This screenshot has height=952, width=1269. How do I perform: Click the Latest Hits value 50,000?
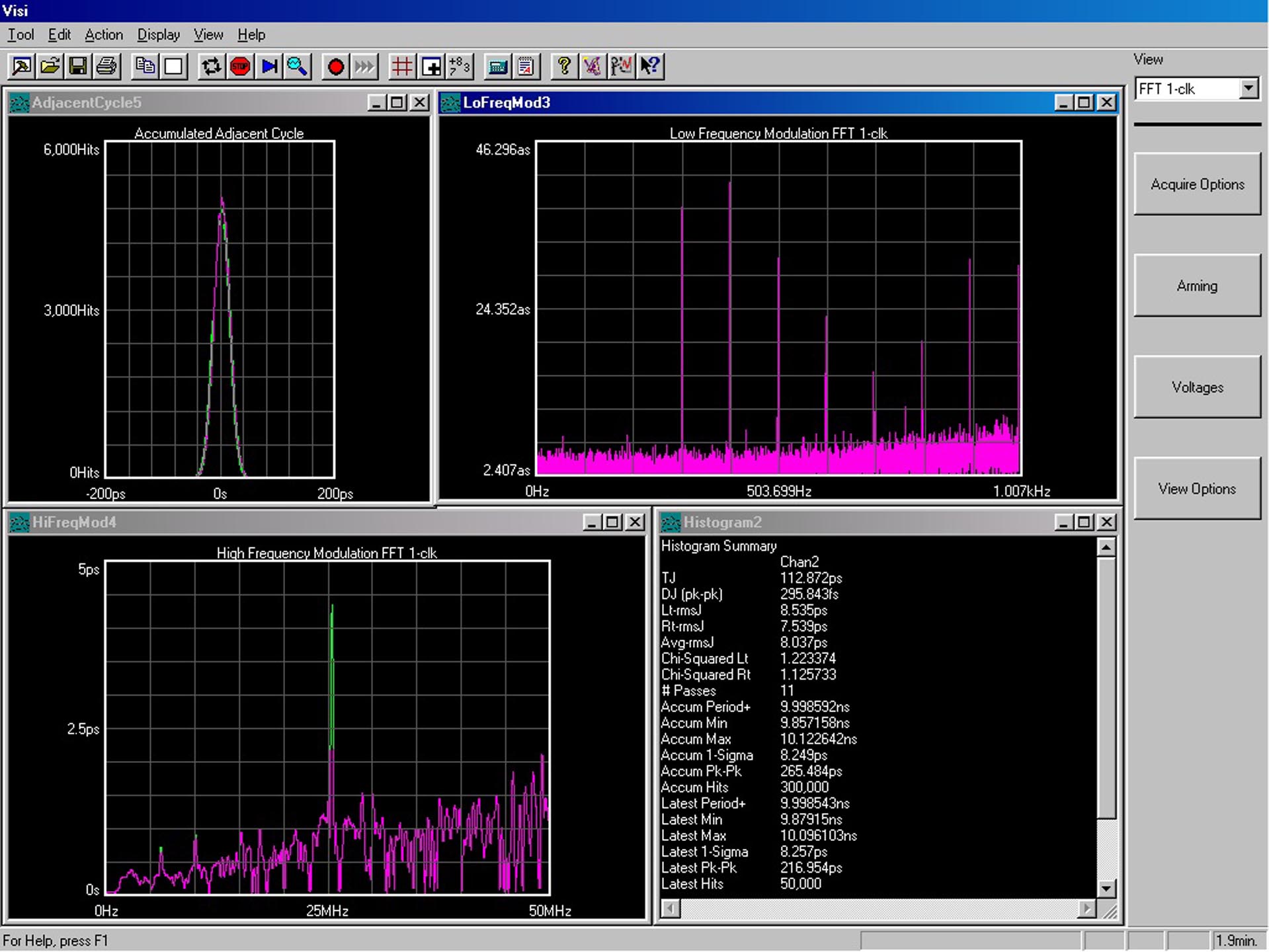[x=801, y=883]
